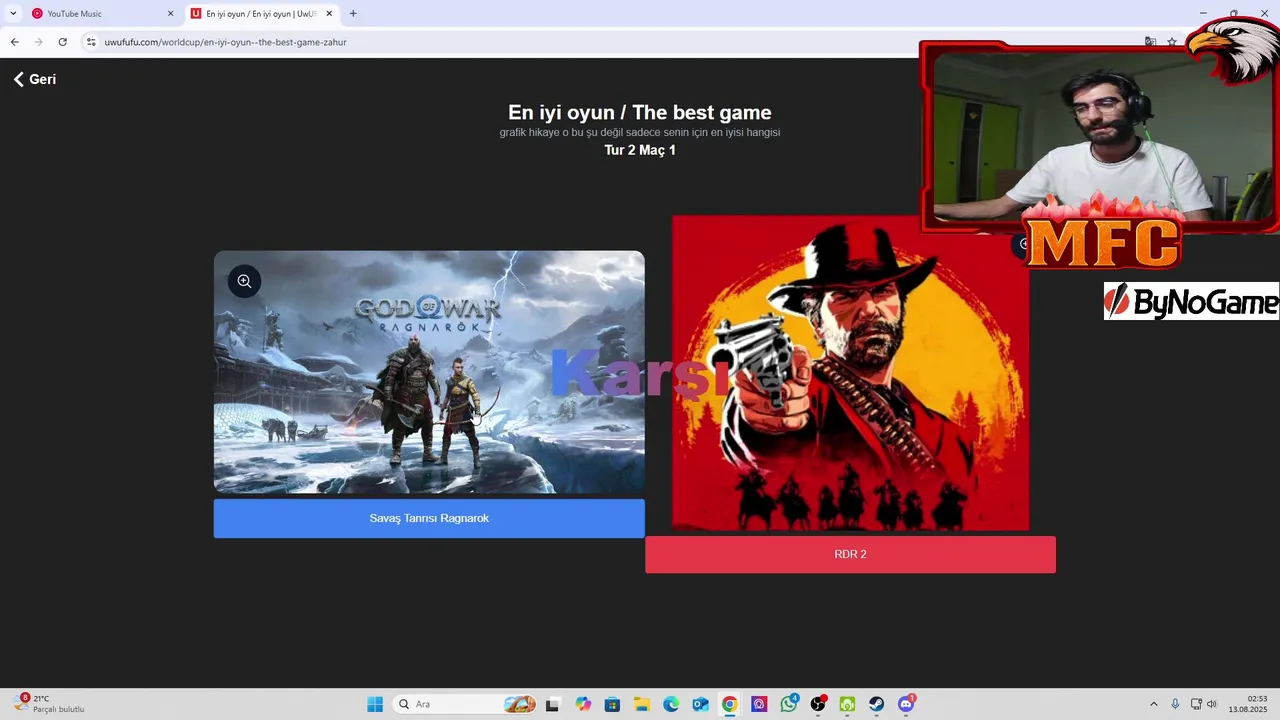Open Task View from the taskbar
Viewport: 1280px width, 720px height.
click(x=552, y=704)
